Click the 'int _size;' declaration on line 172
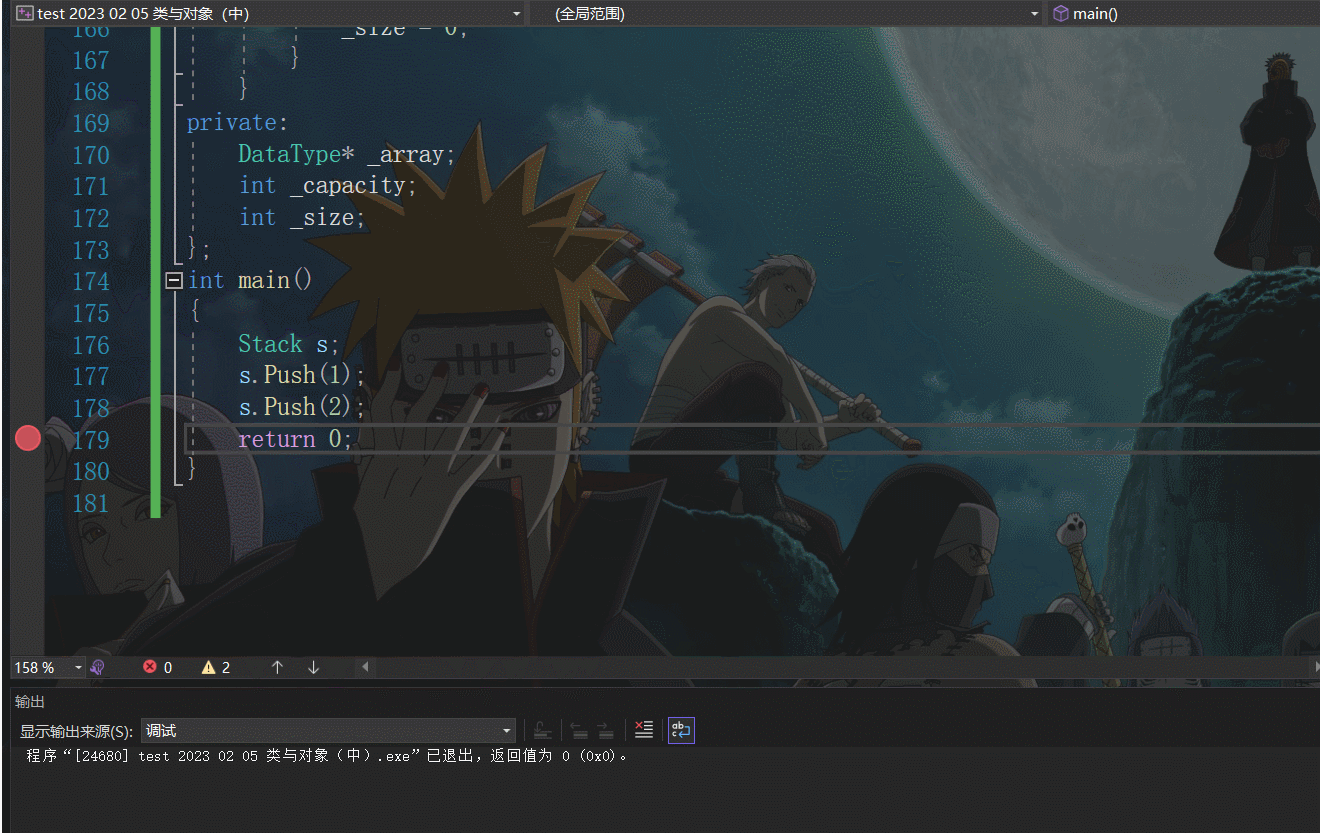The width and height of the screenshot is (1320, 833). [x=302, y=217]
